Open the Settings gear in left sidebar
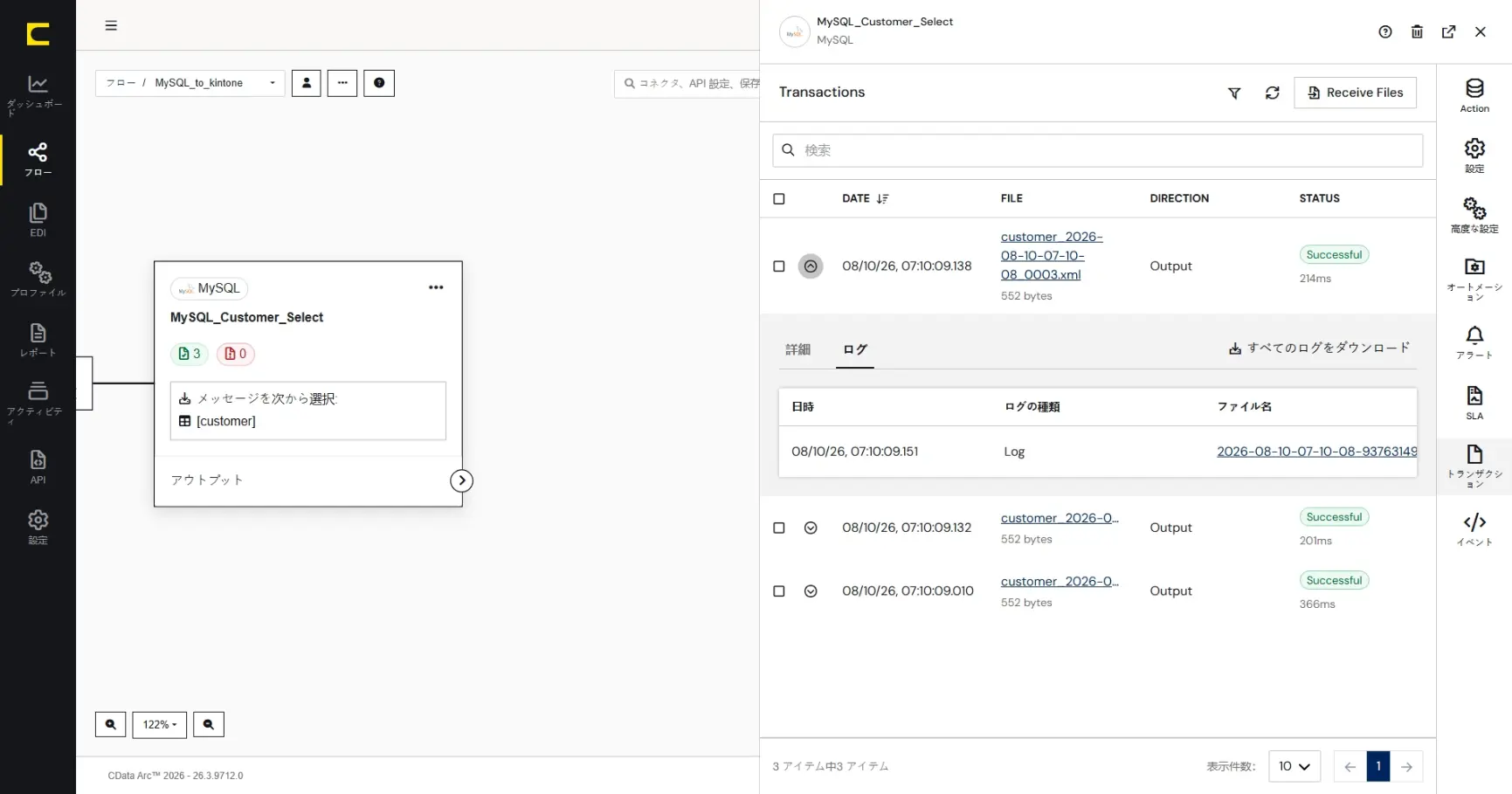The height and width of the screenshot is (794, 1512). 38,527
